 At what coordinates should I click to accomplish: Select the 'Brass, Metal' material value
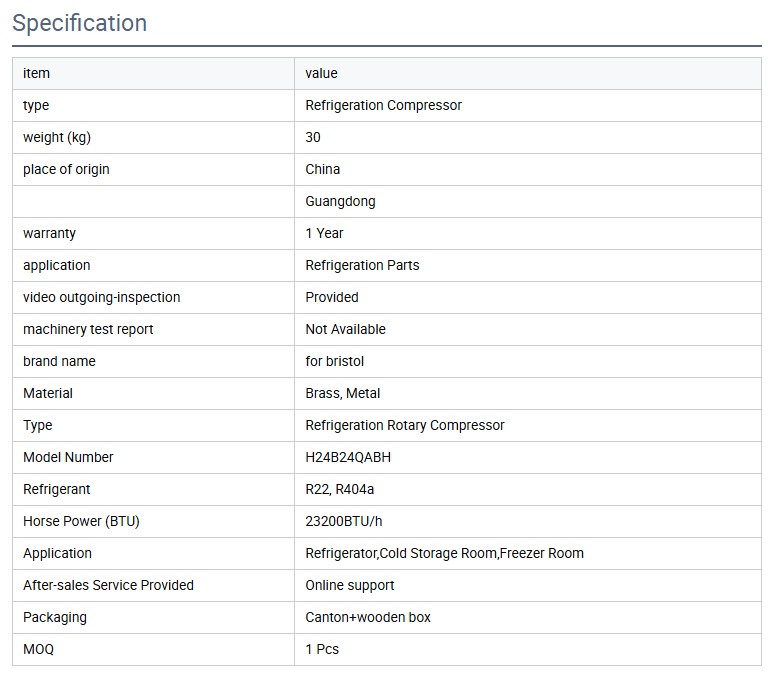pos(342,393)
